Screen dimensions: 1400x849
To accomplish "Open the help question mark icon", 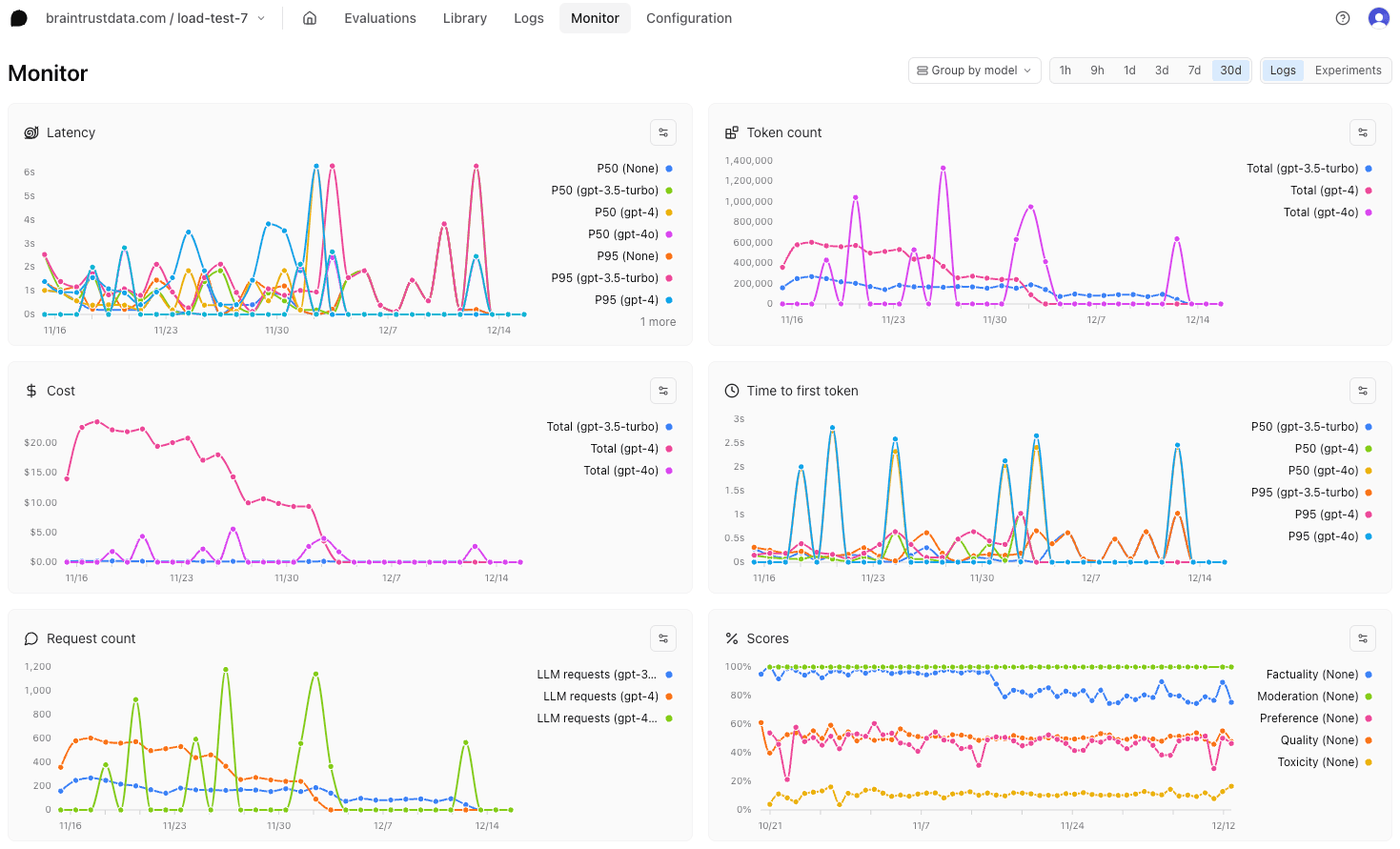I will (x=1342, y=18).
